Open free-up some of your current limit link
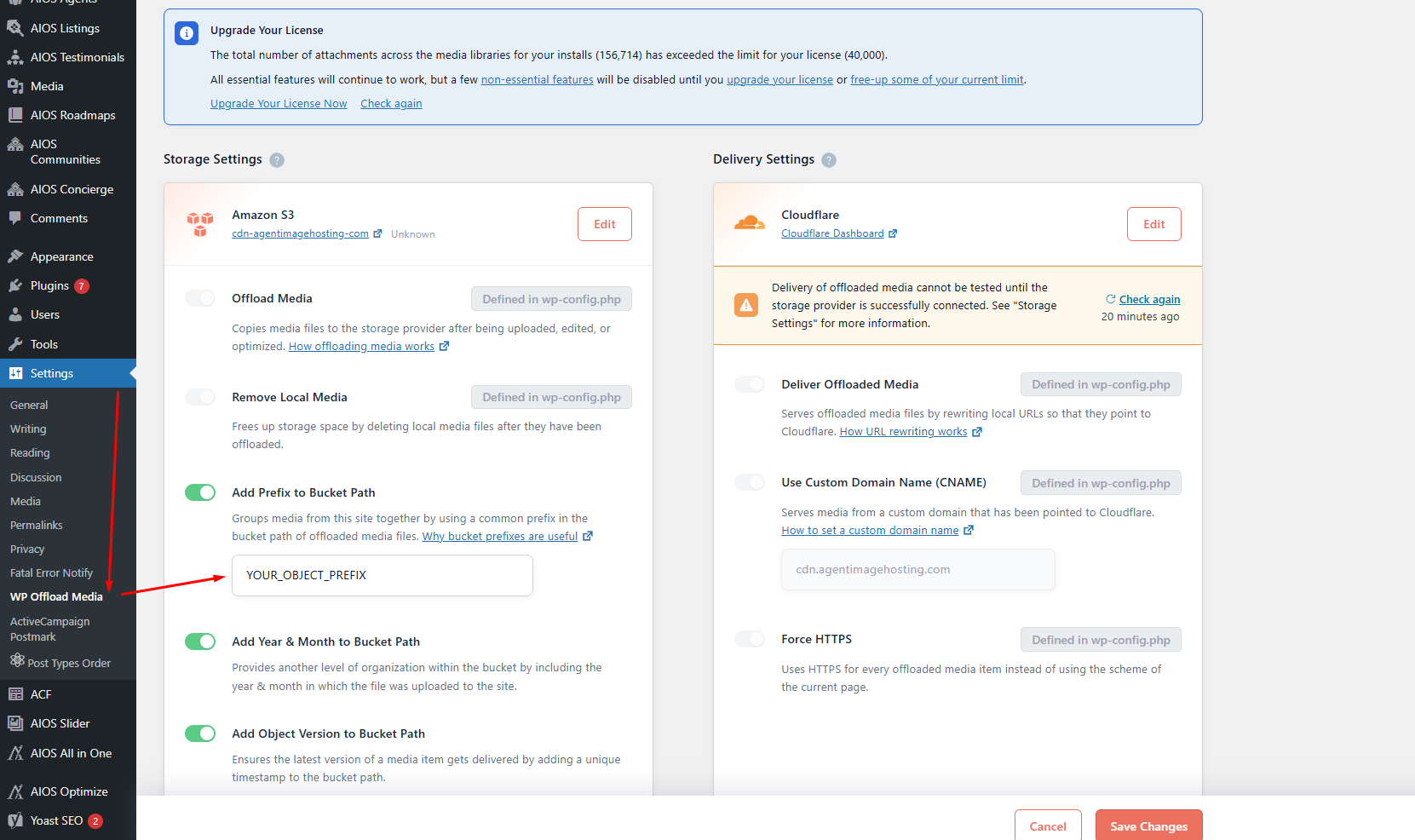 click(937, 79)
